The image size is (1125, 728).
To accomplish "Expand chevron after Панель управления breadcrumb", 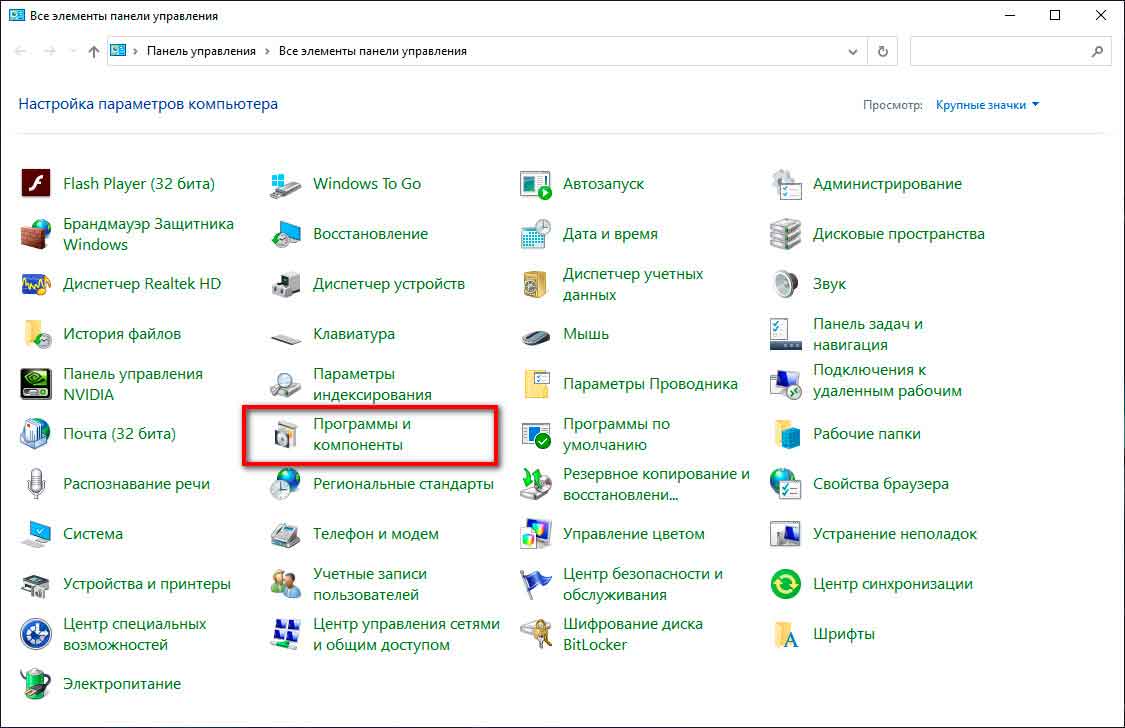I will (x=268, y=51).
